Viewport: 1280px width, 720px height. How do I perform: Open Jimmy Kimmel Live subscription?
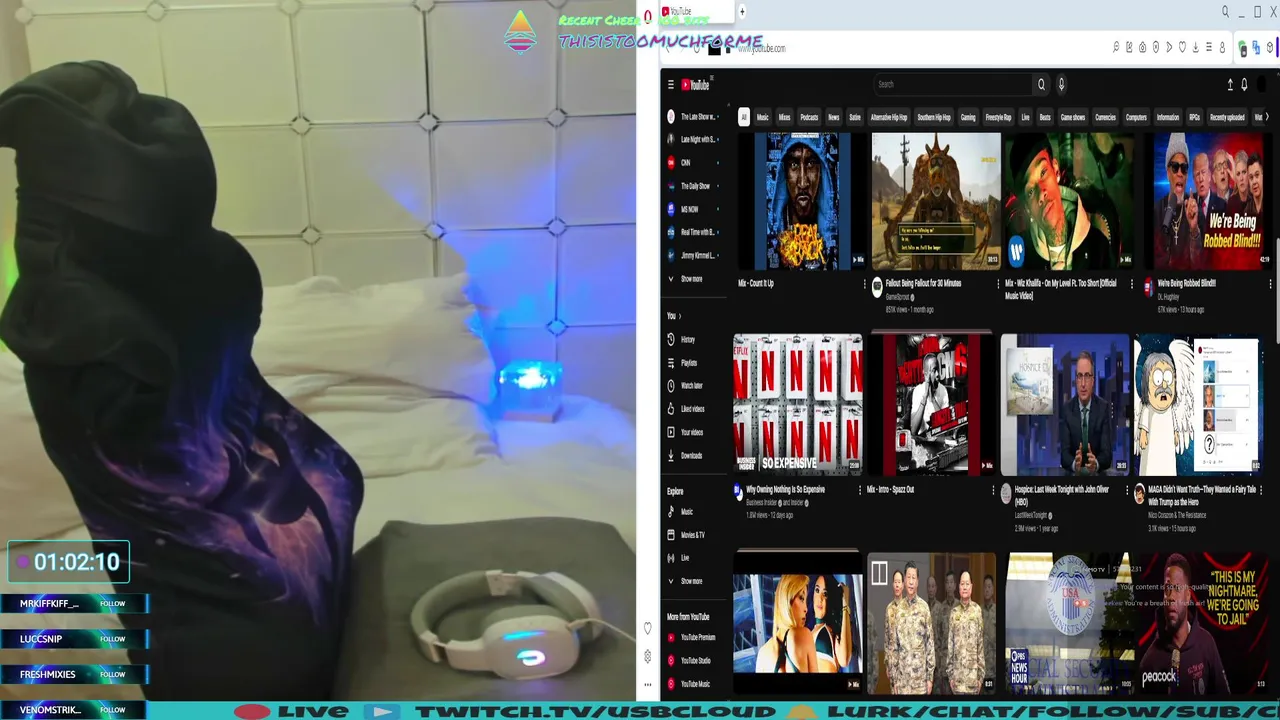pos(693,255)
